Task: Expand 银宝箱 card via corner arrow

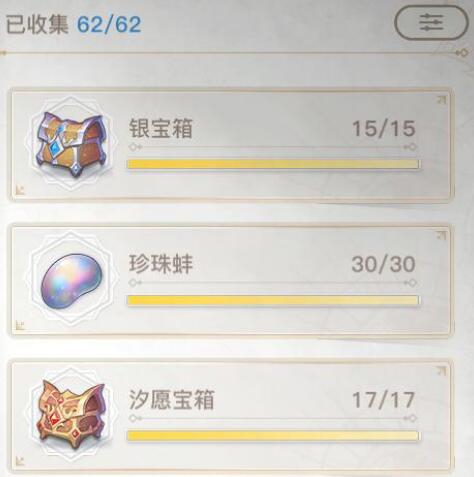Action: 441,100
